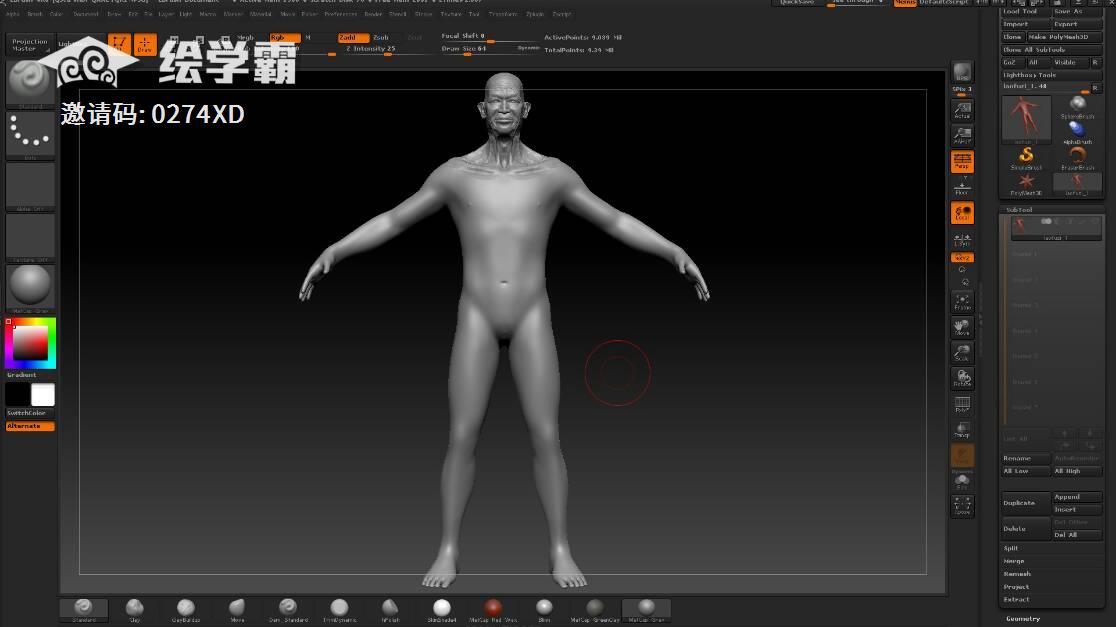
Task: Toggle the Rgb channel button
Action: [285, 37]
